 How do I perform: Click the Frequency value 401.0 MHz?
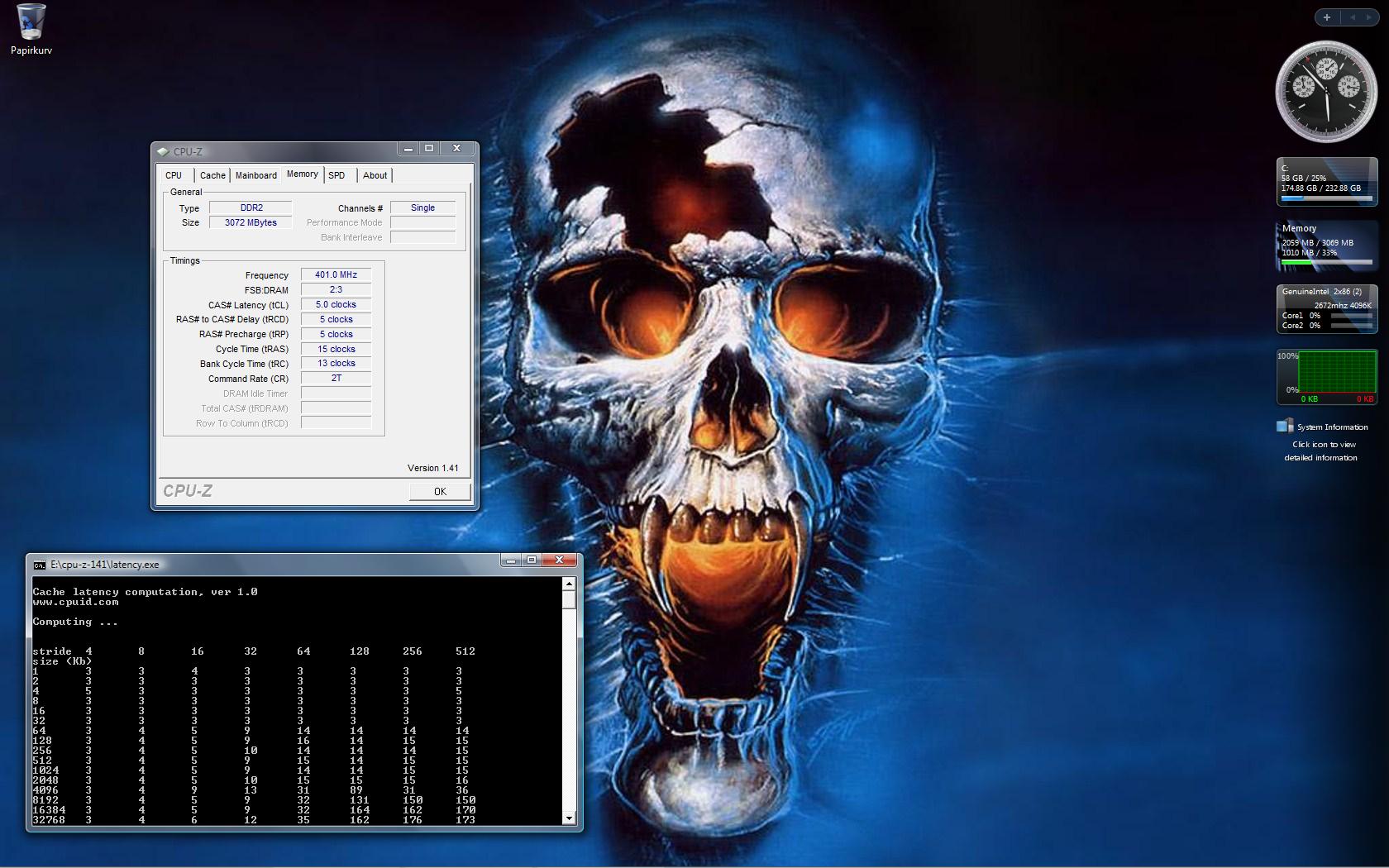[336, 274]
